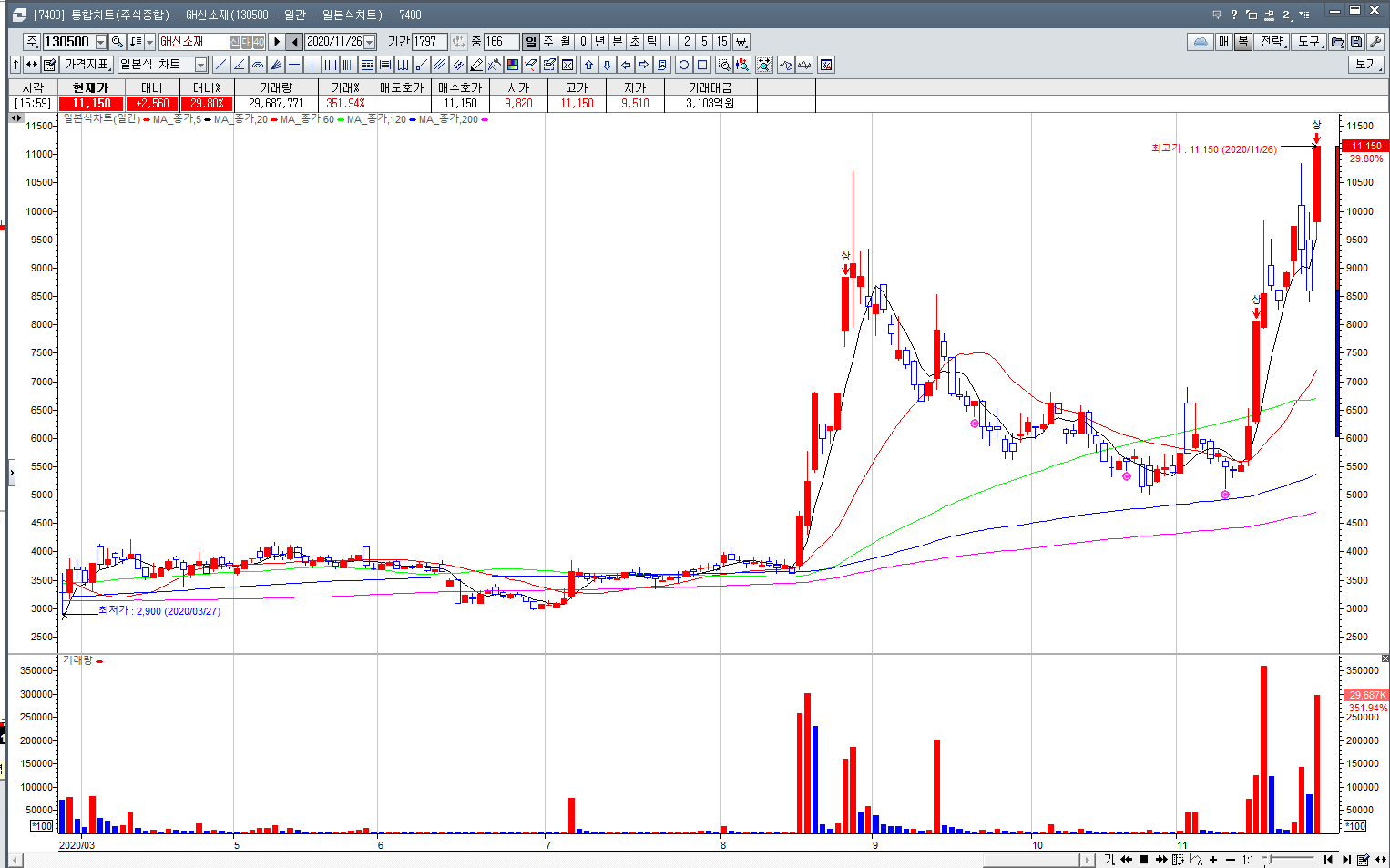Toggle the 복 button in top toolbar
The image size is (1390, 868).
point(1242,42)
